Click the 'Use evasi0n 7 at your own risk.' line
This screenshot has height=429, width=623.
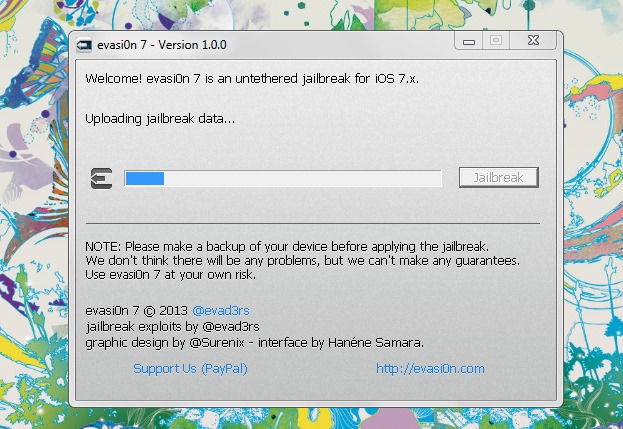click(x=170, y=274)
